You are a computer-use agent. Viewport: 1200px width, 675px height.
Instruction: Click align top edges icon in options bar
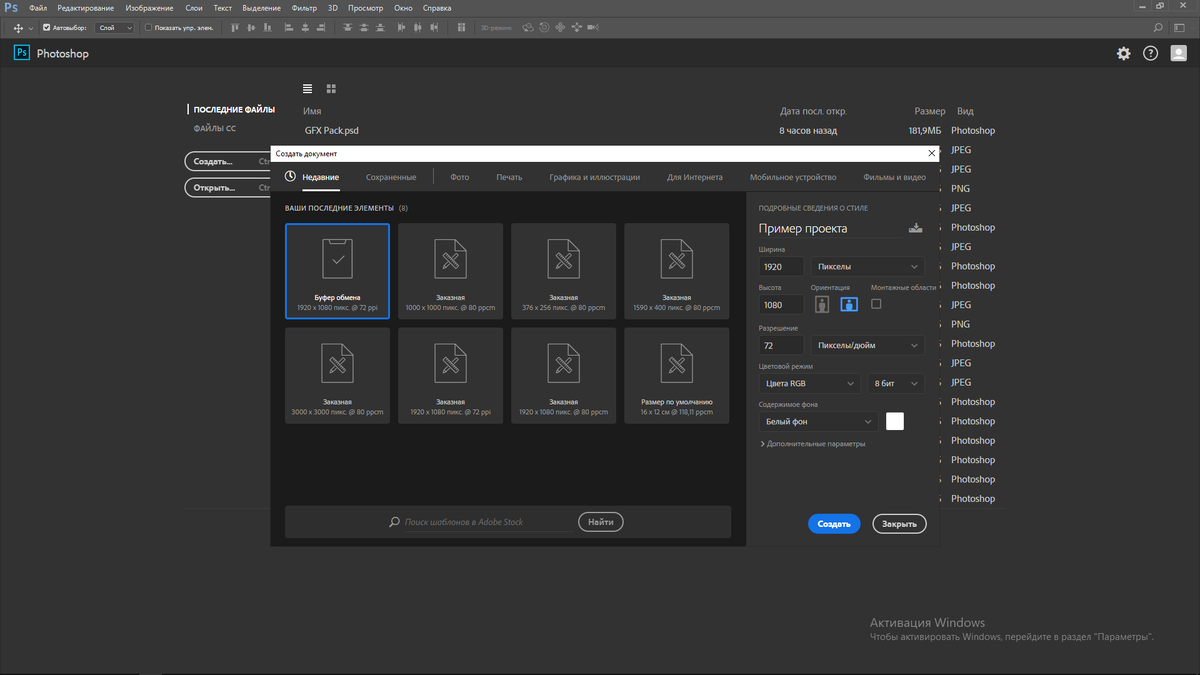pyautogui.click(x=234, y=28)
